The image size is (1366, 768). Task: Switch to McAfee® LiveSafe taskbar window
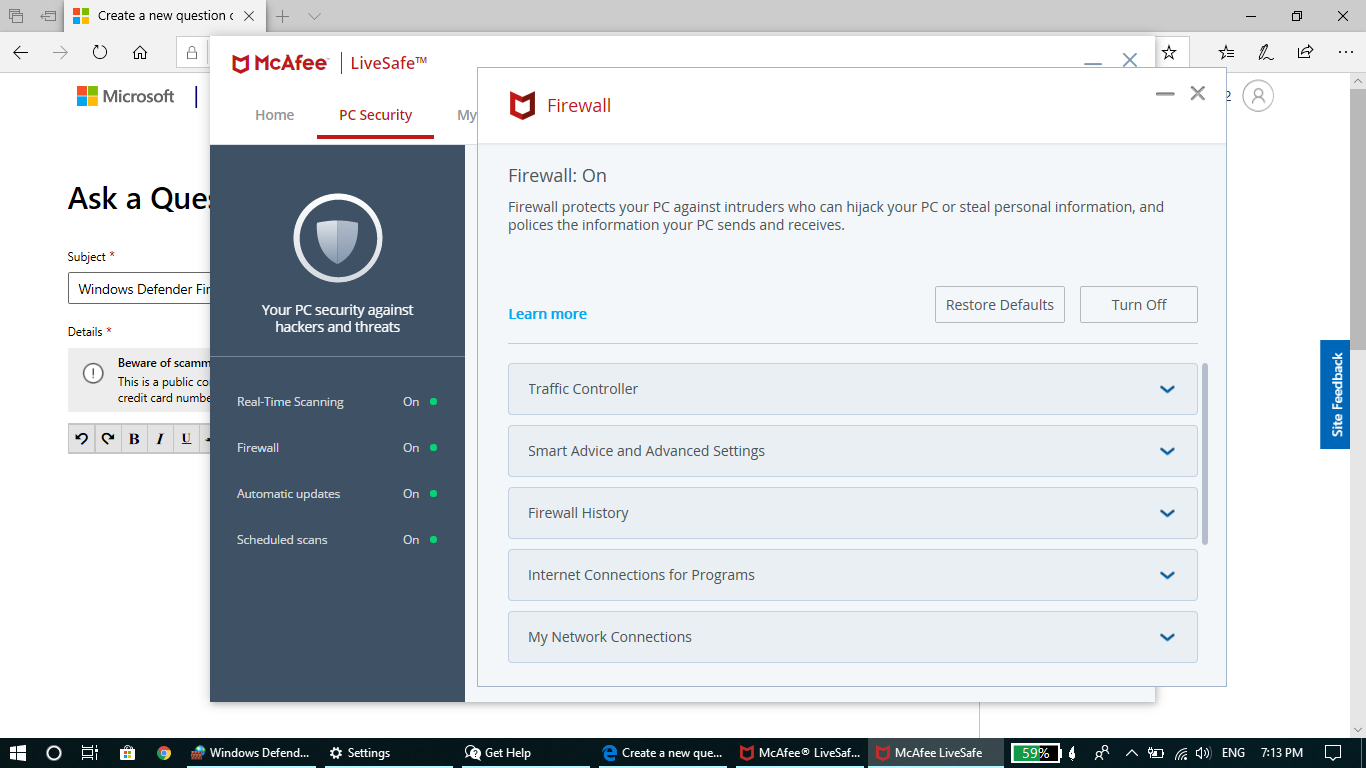(x=799, y=753)
